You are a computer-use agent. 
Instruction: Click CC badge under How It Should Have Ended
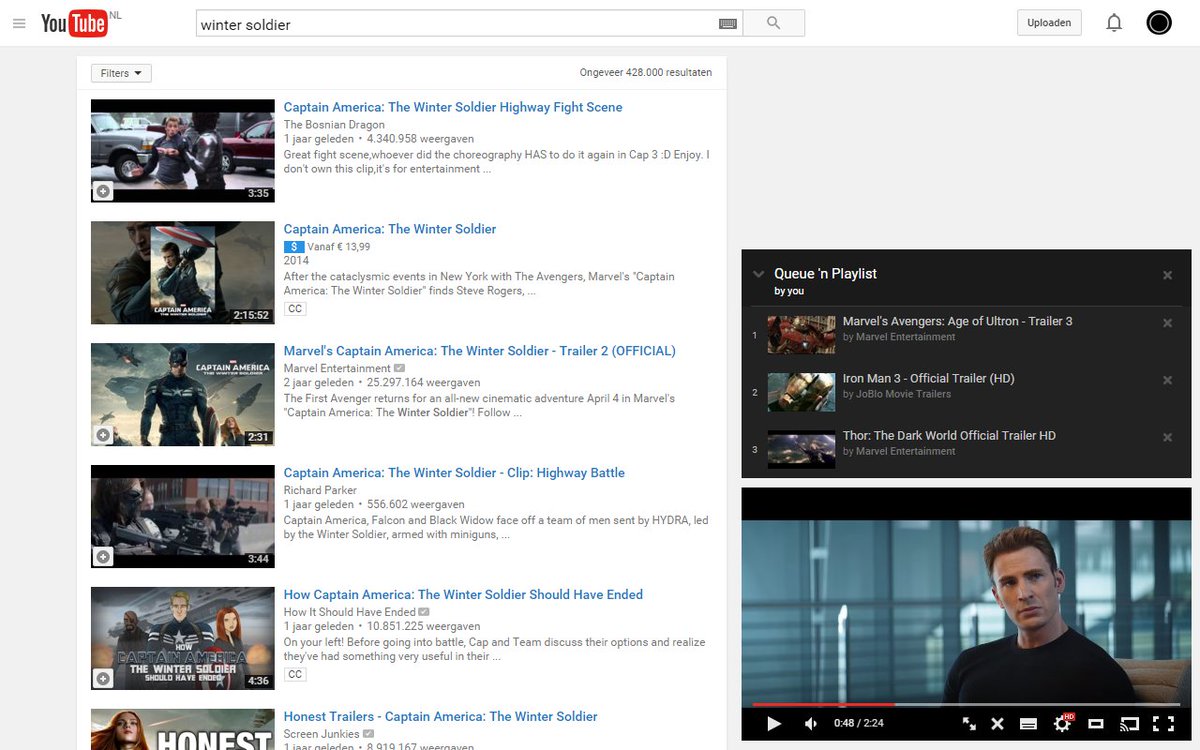point(295,675)
